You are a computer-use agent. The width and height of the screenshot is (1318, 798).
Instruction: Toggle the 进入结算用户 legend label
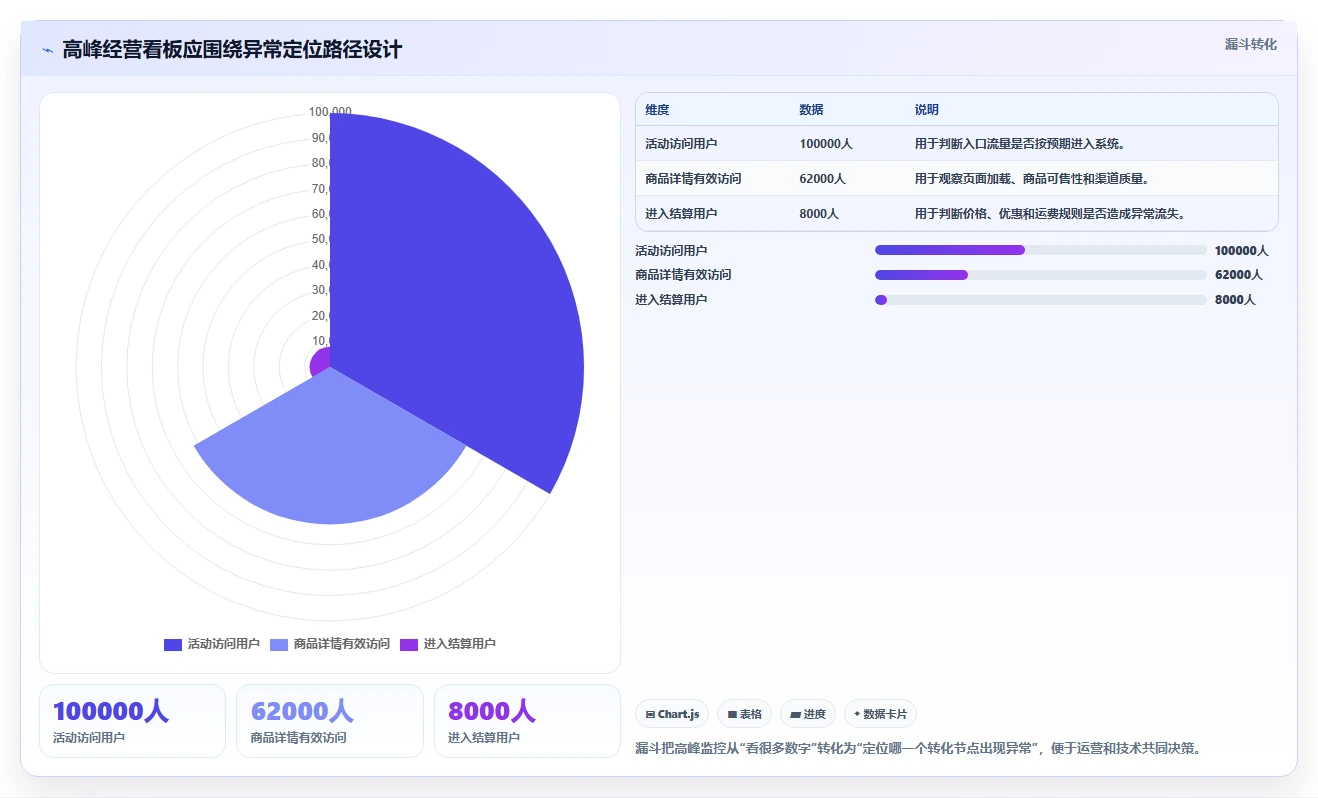point(460,644)
